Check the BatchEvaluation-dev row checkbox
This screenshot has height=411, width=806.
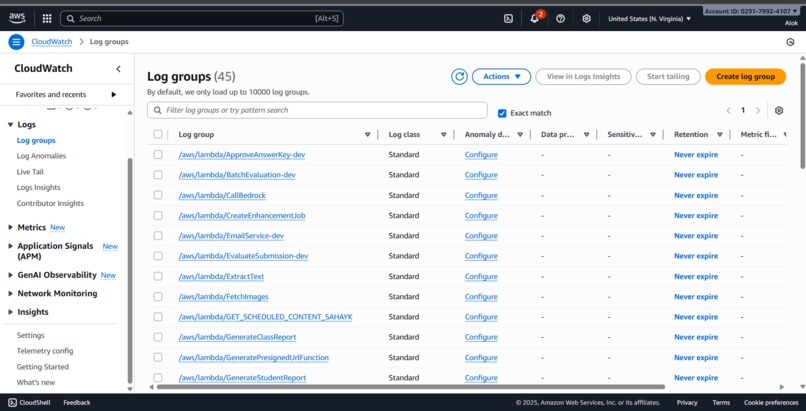[x=158, y=175]
